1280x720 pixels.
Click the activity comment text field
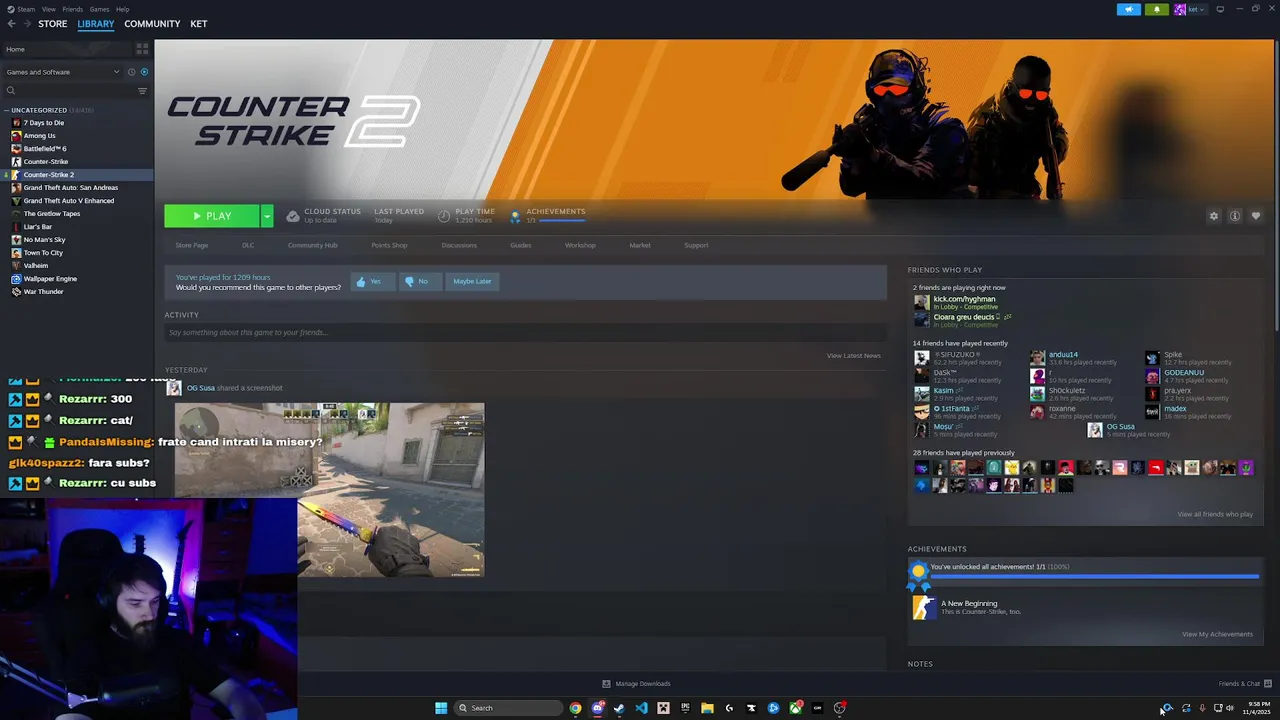[x=525, y=333]
